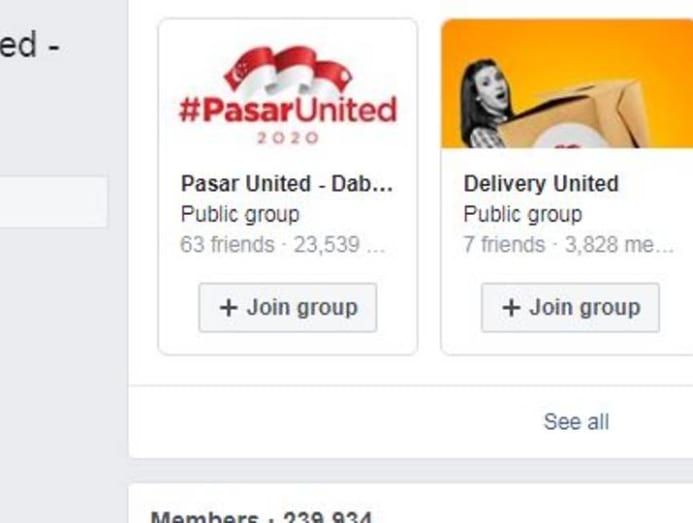The height and width of the screenshot is (523, 693).
Task: Click the cardboard box in Delivery United cover
Action: click(579, 116)
